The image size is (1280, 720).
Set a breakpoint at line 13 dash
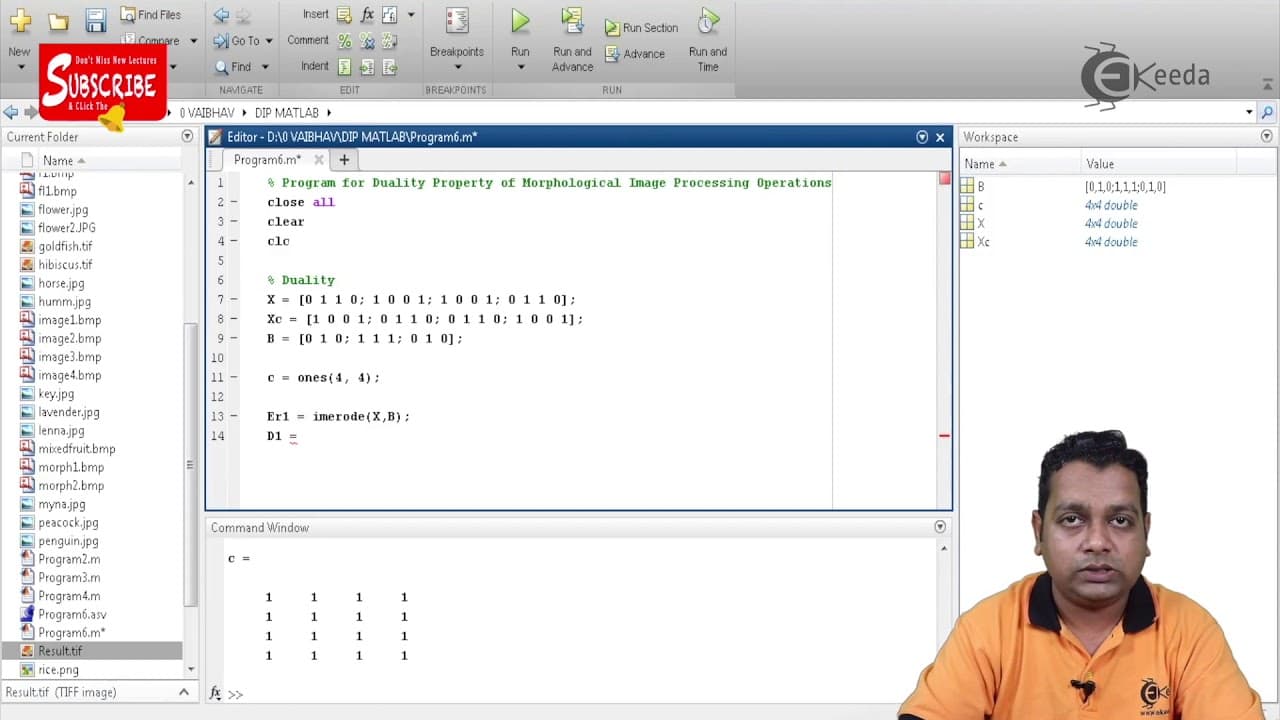233,416
